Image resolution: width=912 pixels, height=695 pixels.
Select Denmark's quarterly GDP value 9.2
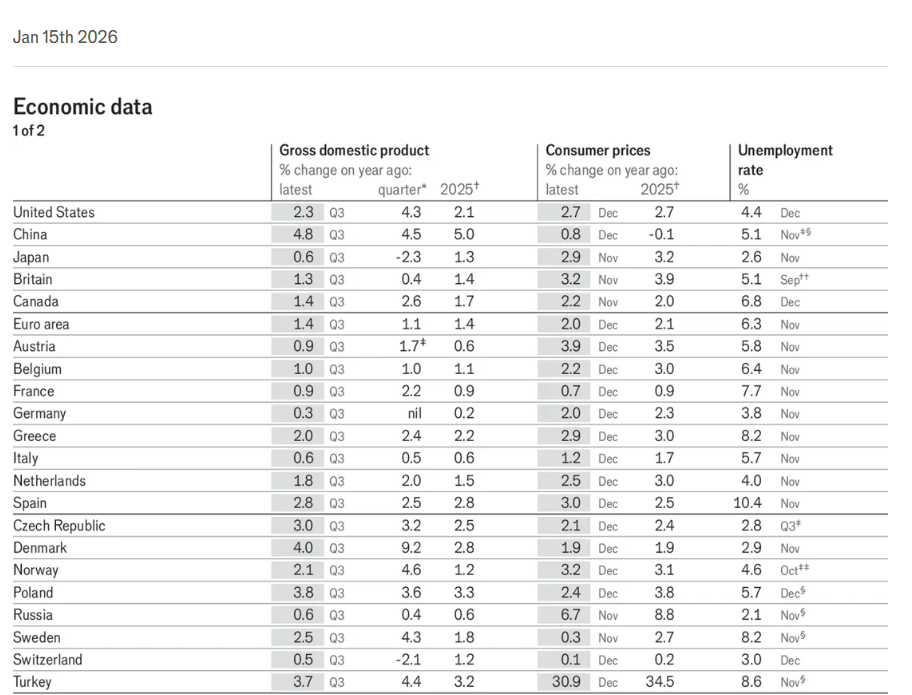click(411, 548)
